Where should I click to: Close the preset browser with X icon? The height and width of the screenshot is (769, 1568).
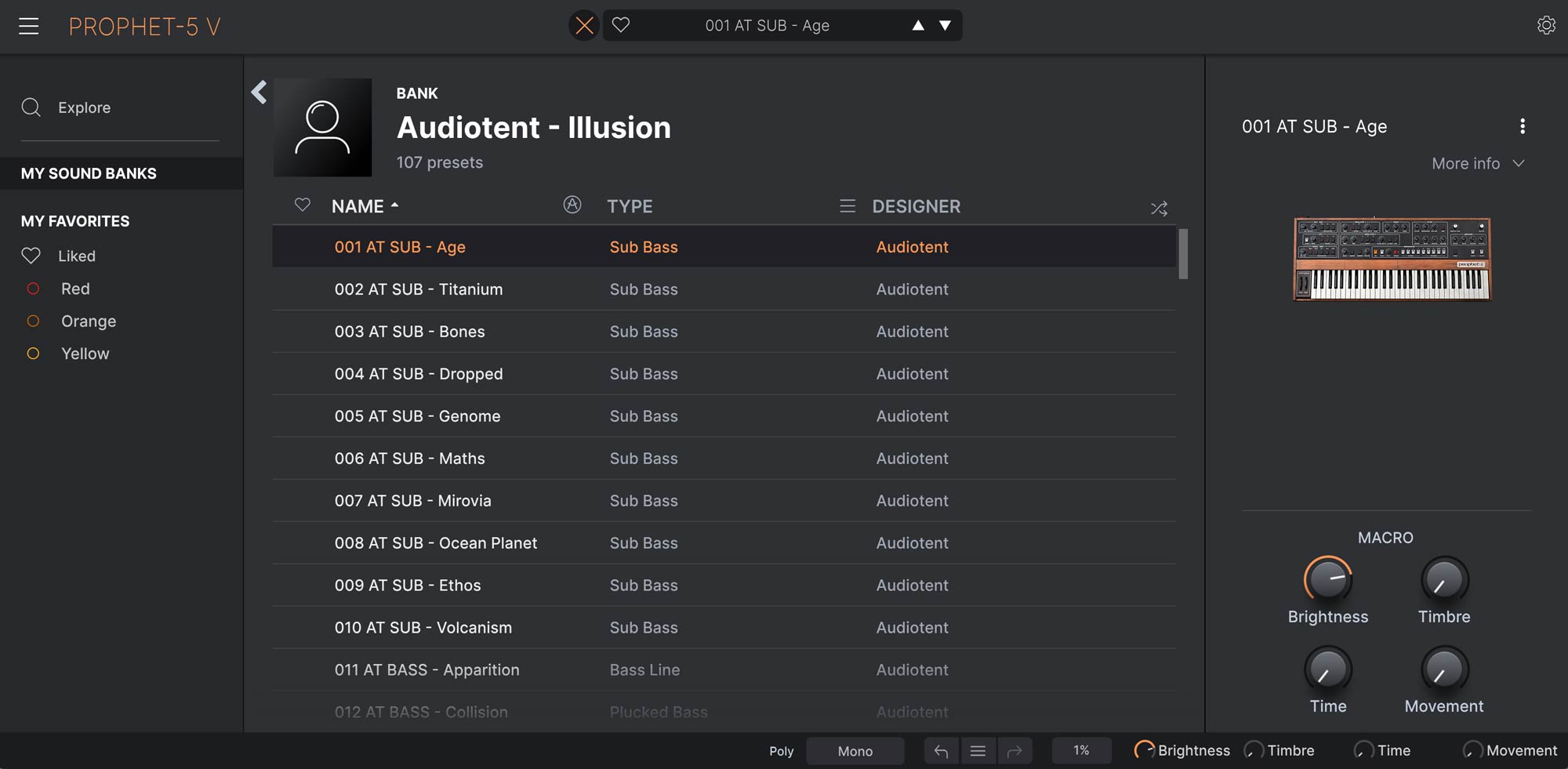(584, 26)
